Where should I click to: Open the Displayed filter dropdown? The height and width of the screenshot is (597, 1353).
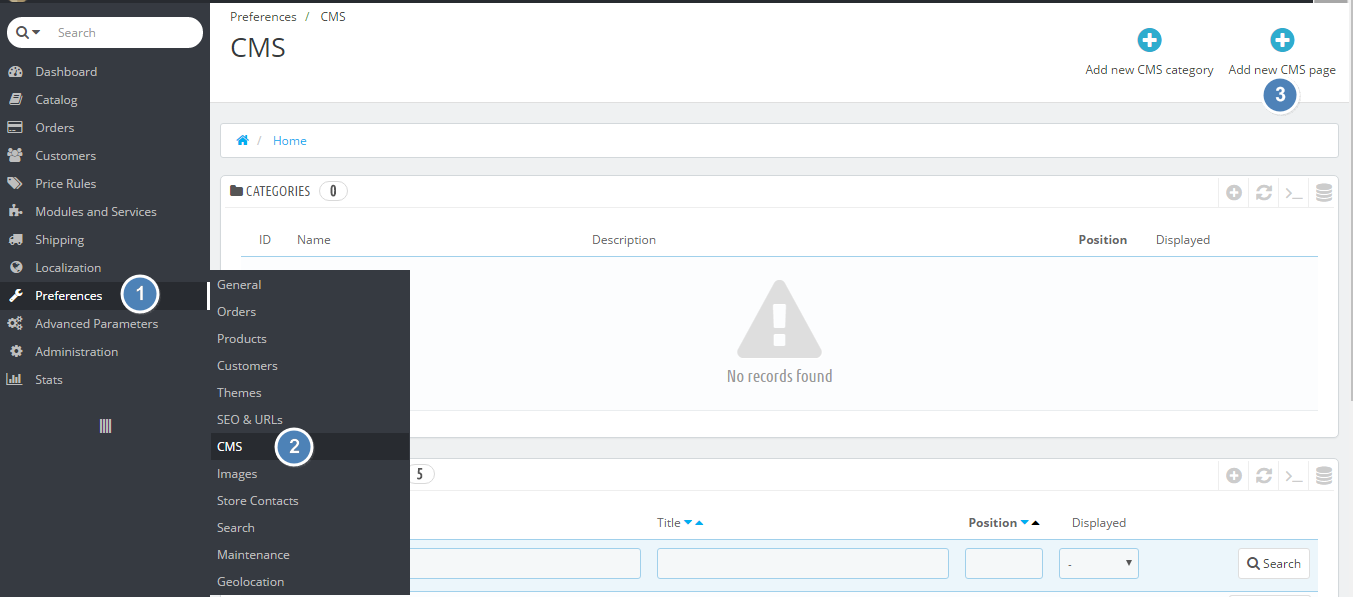[x=1098, y=564]
